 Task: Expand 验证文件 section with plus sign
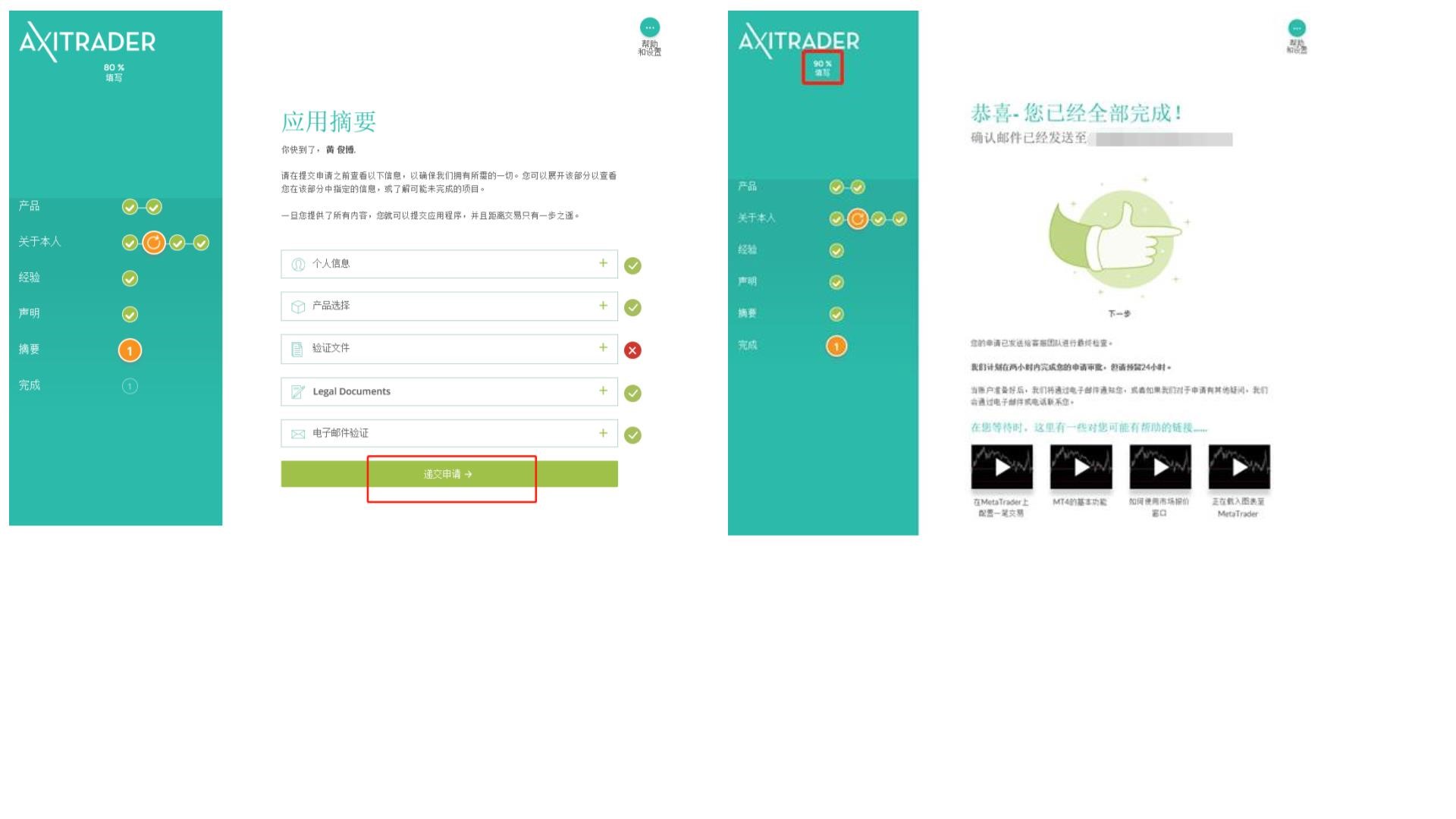coord(603,347)
